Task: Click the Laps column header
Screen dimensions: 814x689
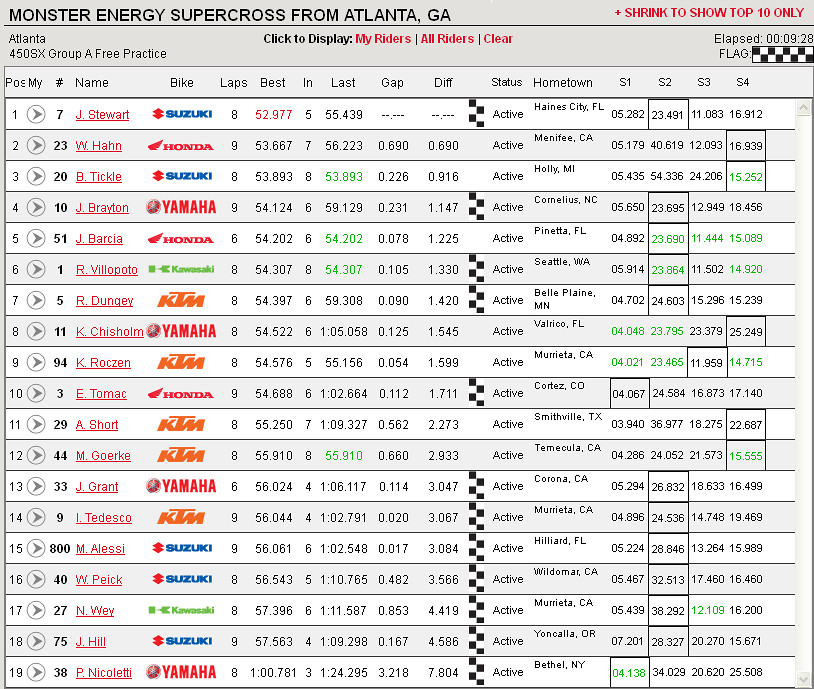Action: pyautogui.click(x=234, y=83)
